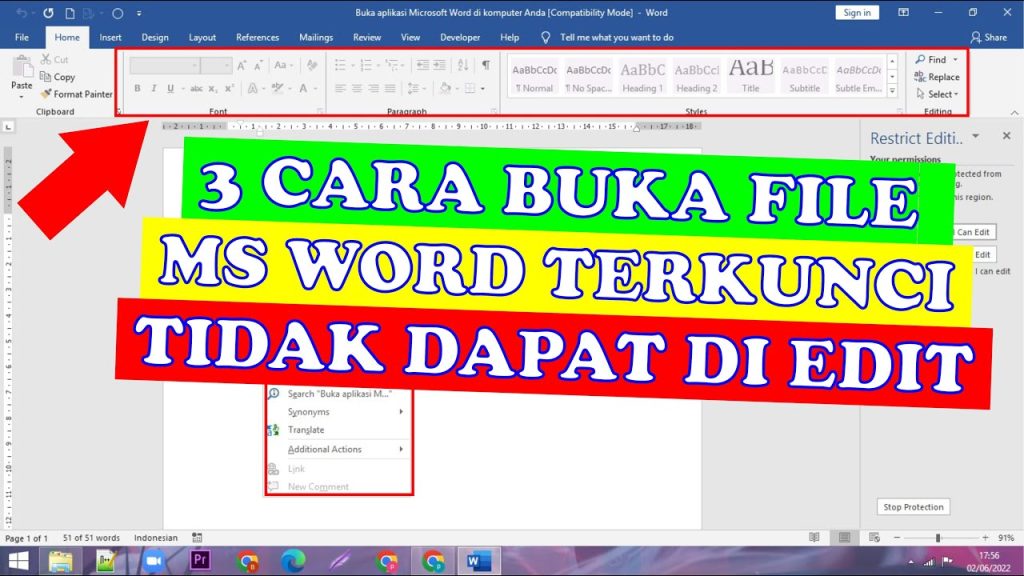Expand the Styles gallery More arrow
The width and height of the screenshot is (1024, 576).
click(892, 91)
